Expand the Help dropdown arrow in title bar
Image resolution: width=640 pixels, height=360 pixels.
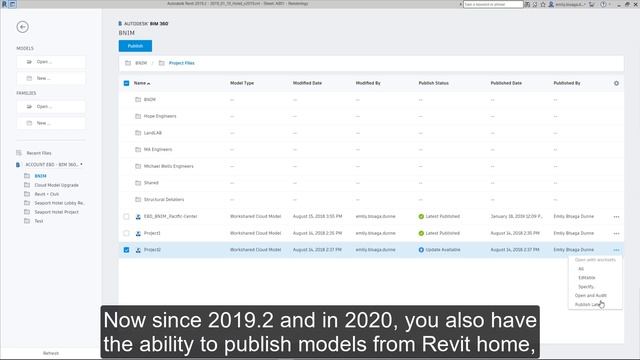click(x=610, y=4)
